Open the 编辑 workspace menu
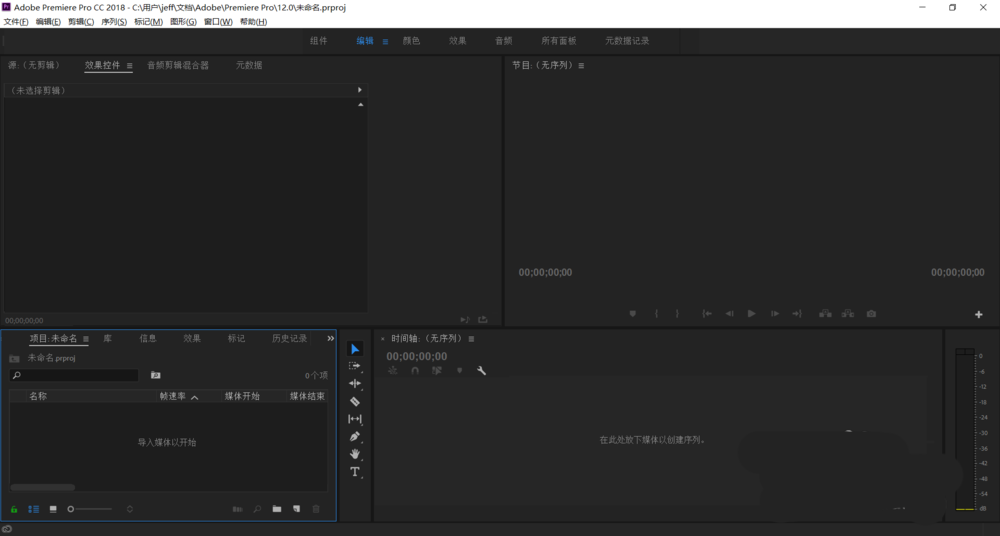The width and height of the screenshot is (1000, 536). pyautogui.click(x=385, y=41)
